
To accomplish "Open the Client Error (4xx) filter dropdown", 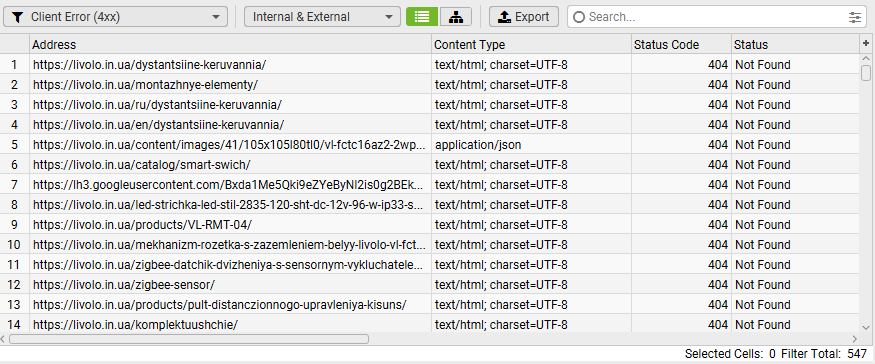I will [116, 17].
